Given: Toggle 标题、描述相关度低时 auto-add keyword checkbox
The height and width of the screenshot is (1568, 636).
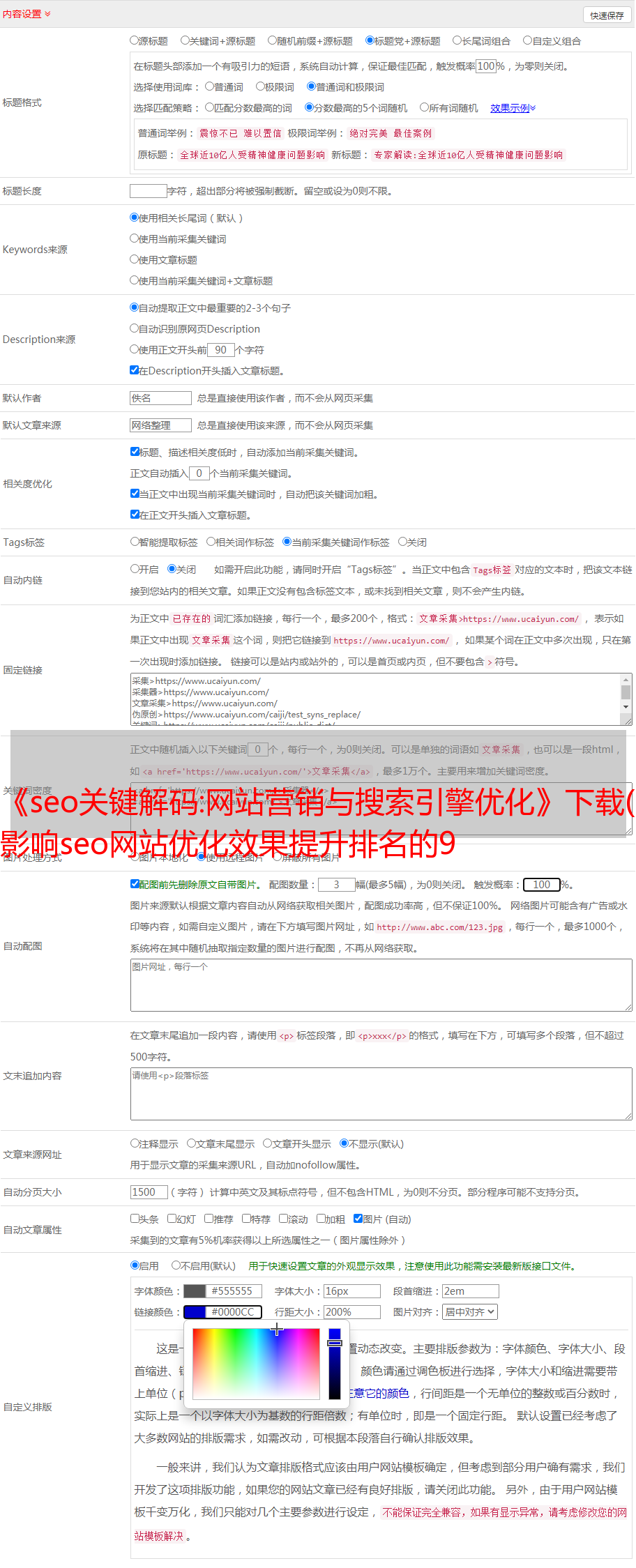Looking at the screenshot, I should pyautogui.click(x=135, y=452).
